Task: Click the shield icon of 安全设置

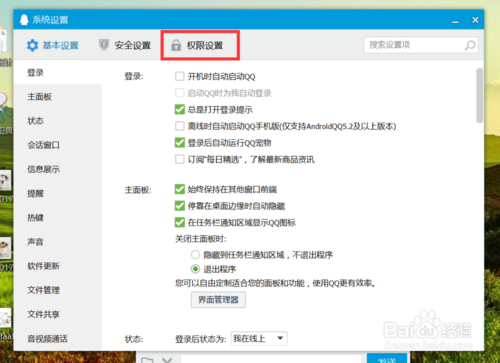Action: [104, 45]
